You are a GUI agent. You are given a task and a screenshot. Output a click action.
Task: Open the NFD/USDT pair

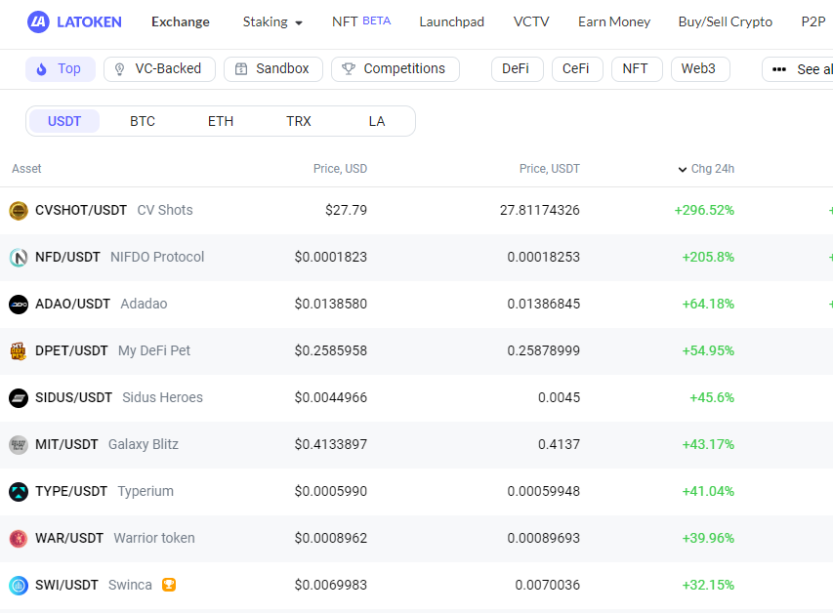pos(67,257)
